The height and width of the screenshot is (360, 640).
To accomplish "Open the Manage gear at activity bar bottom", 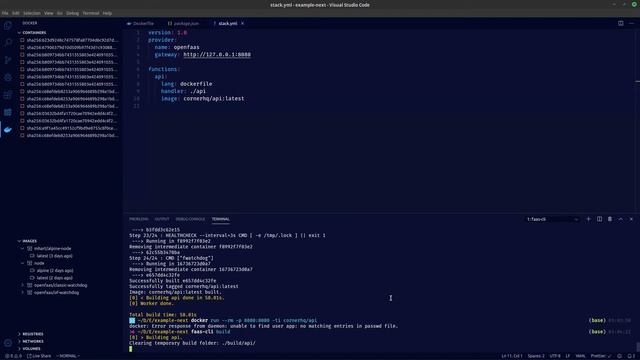I will pyautogui.click(x=8, y=343).
